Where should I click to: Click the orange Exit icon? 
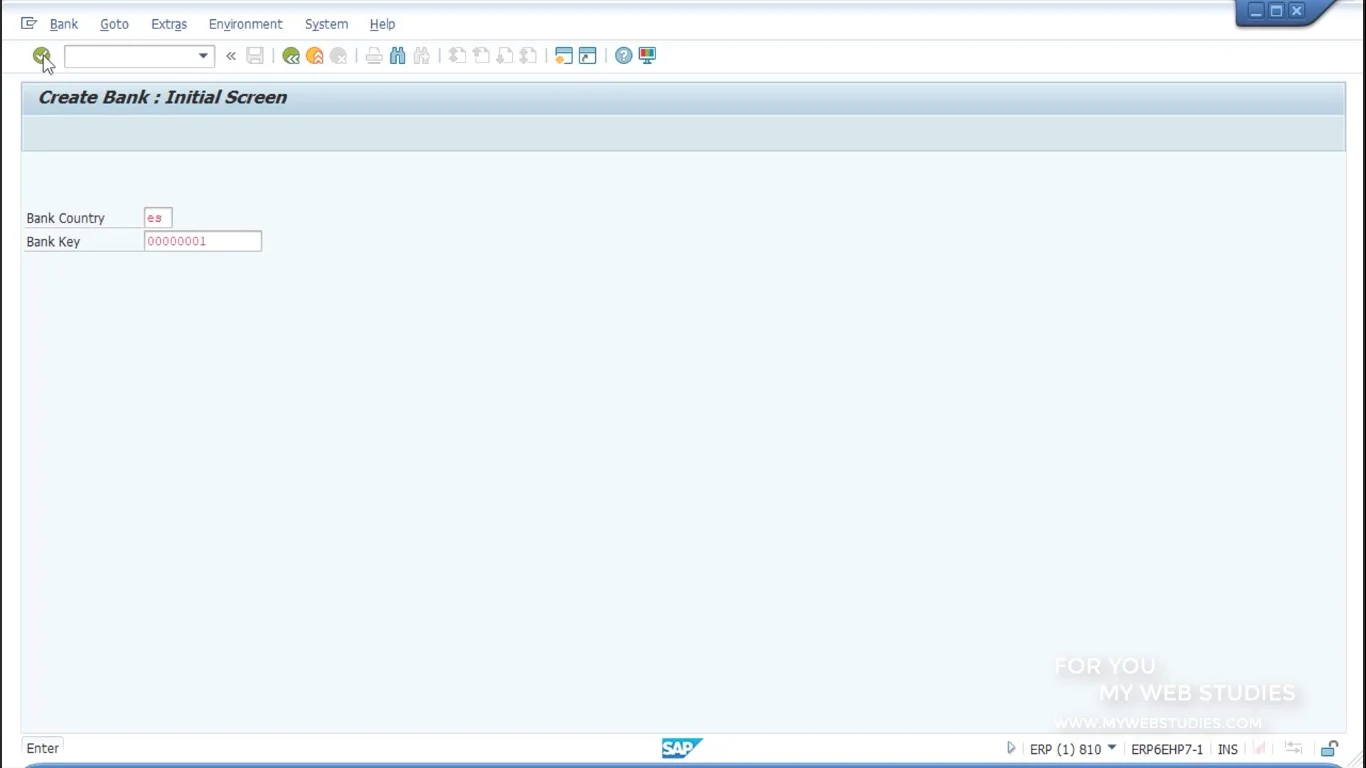(x=315, y=56)
